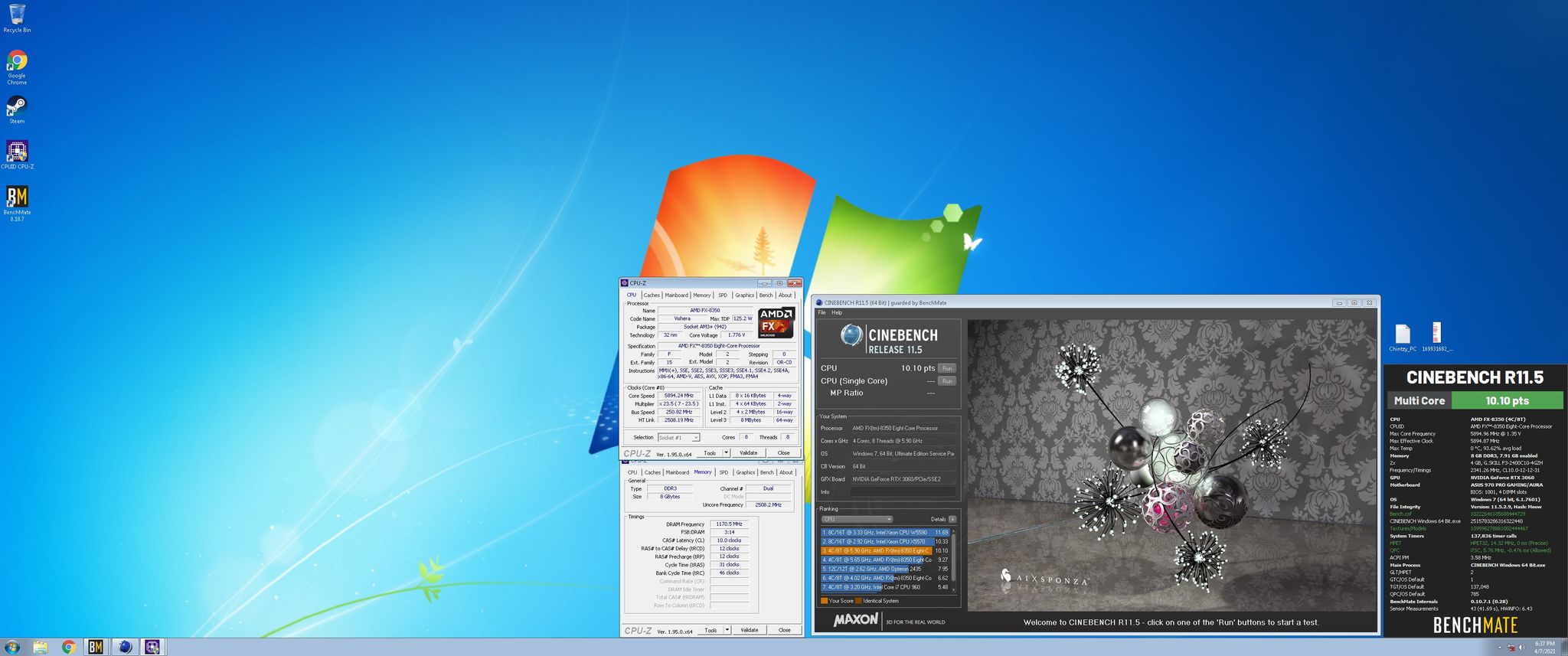Open the Recycle Bin desktop icon
The width and height of the screenshot is (1568, 656).
[17, 18]
